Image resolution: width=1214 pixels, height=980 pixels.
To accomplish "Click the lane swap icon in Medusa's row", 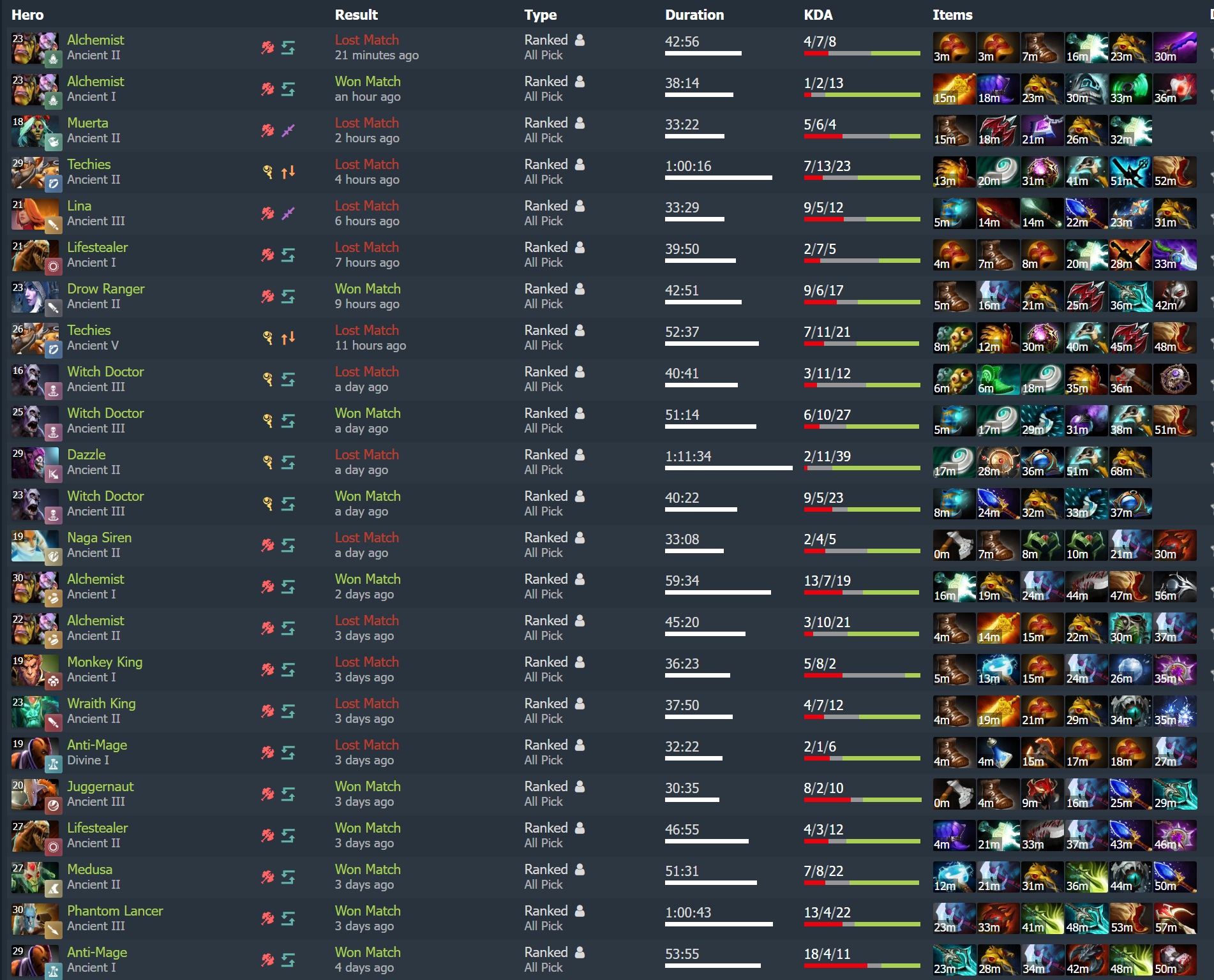I will pos(288,877).
